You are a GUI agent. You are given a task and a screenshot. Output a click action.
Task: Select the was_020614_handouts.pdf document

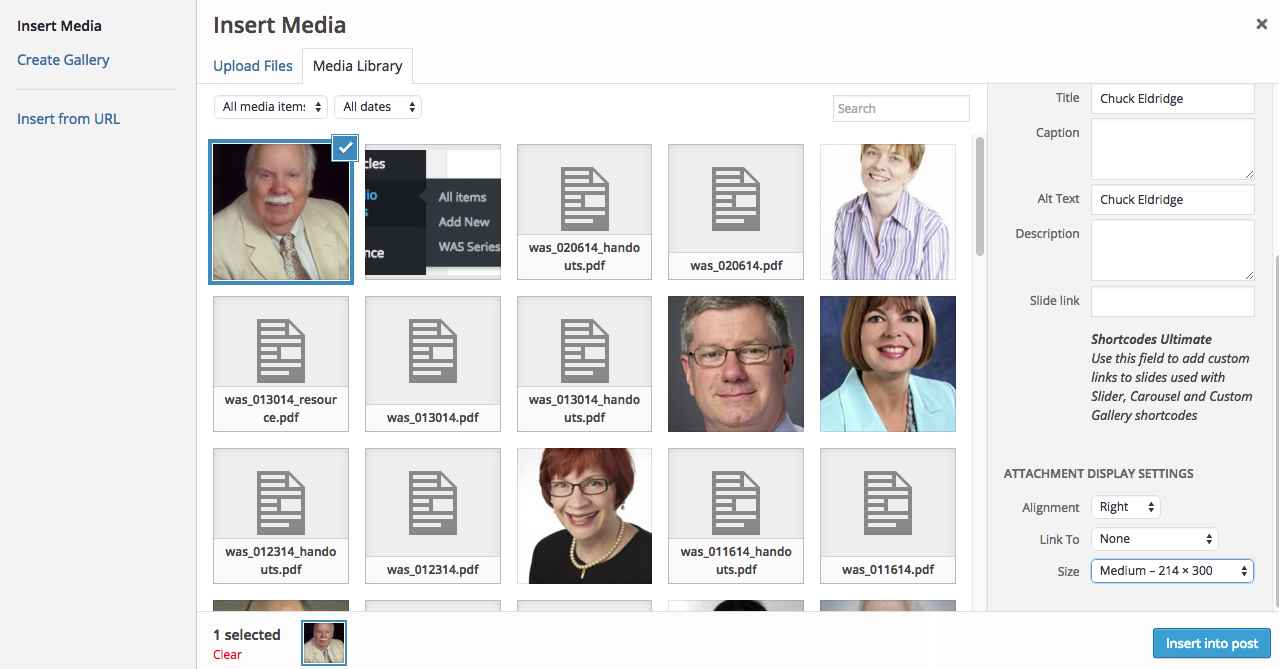coord(584,212)
